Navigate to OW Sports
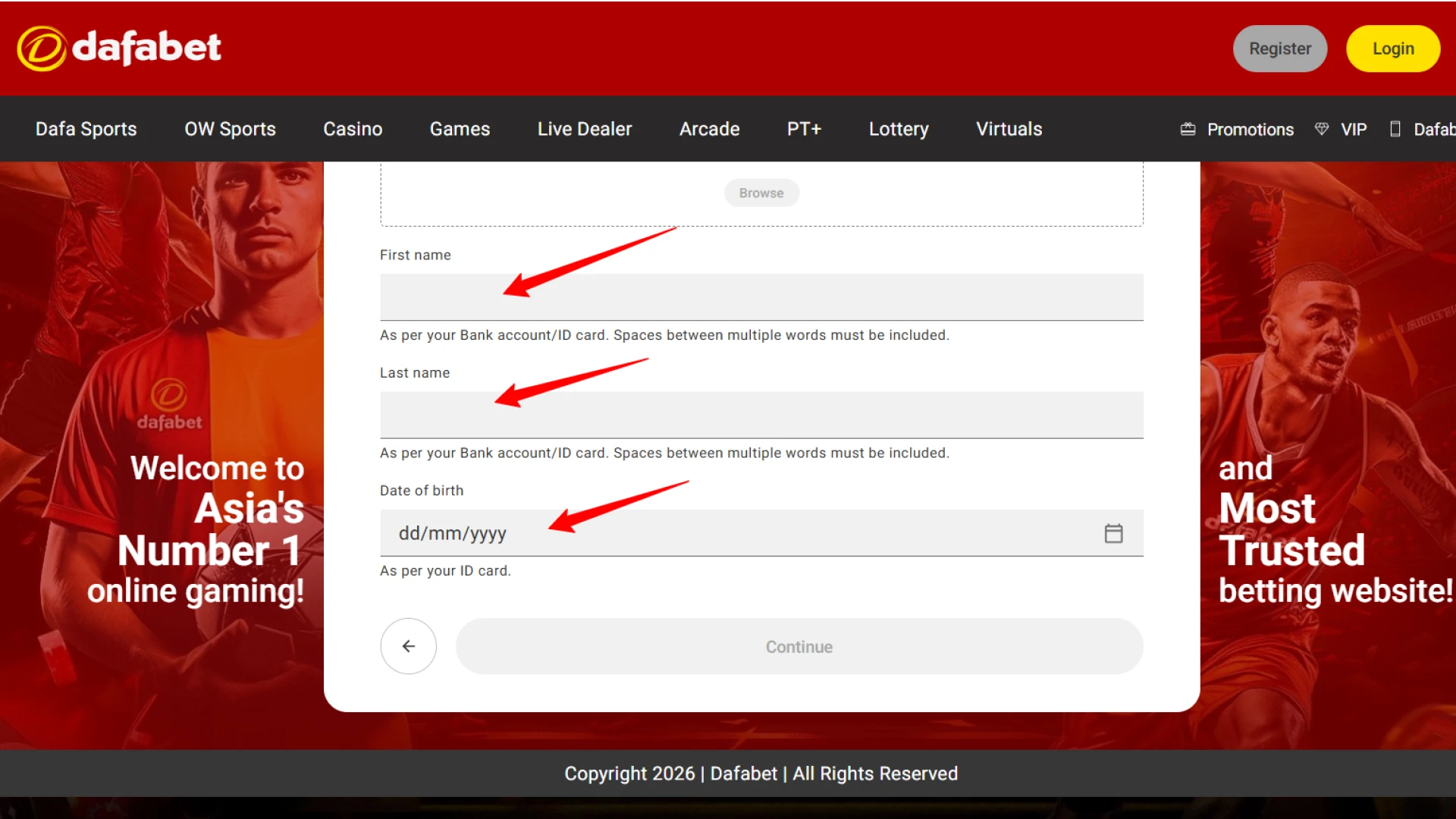The width and height of the screenshot is (1456, 819). pyautogui.click(x=230, y=129)
